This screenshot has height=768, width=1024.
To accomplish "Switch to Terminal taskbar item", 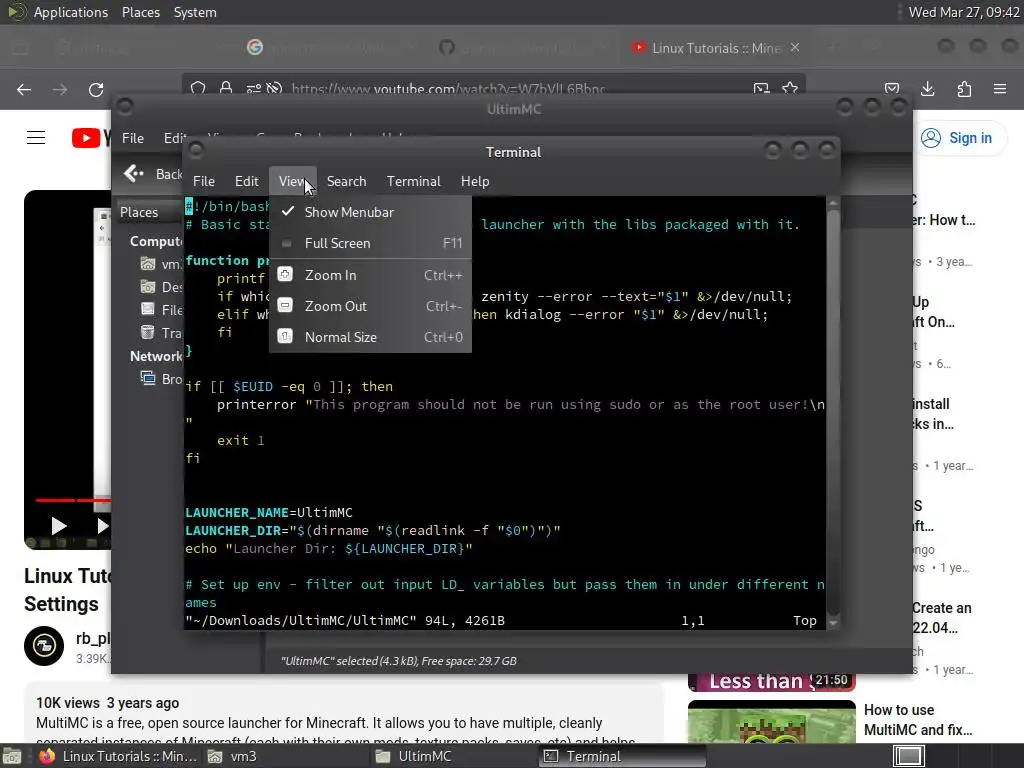I will click(x=622, y=756).
